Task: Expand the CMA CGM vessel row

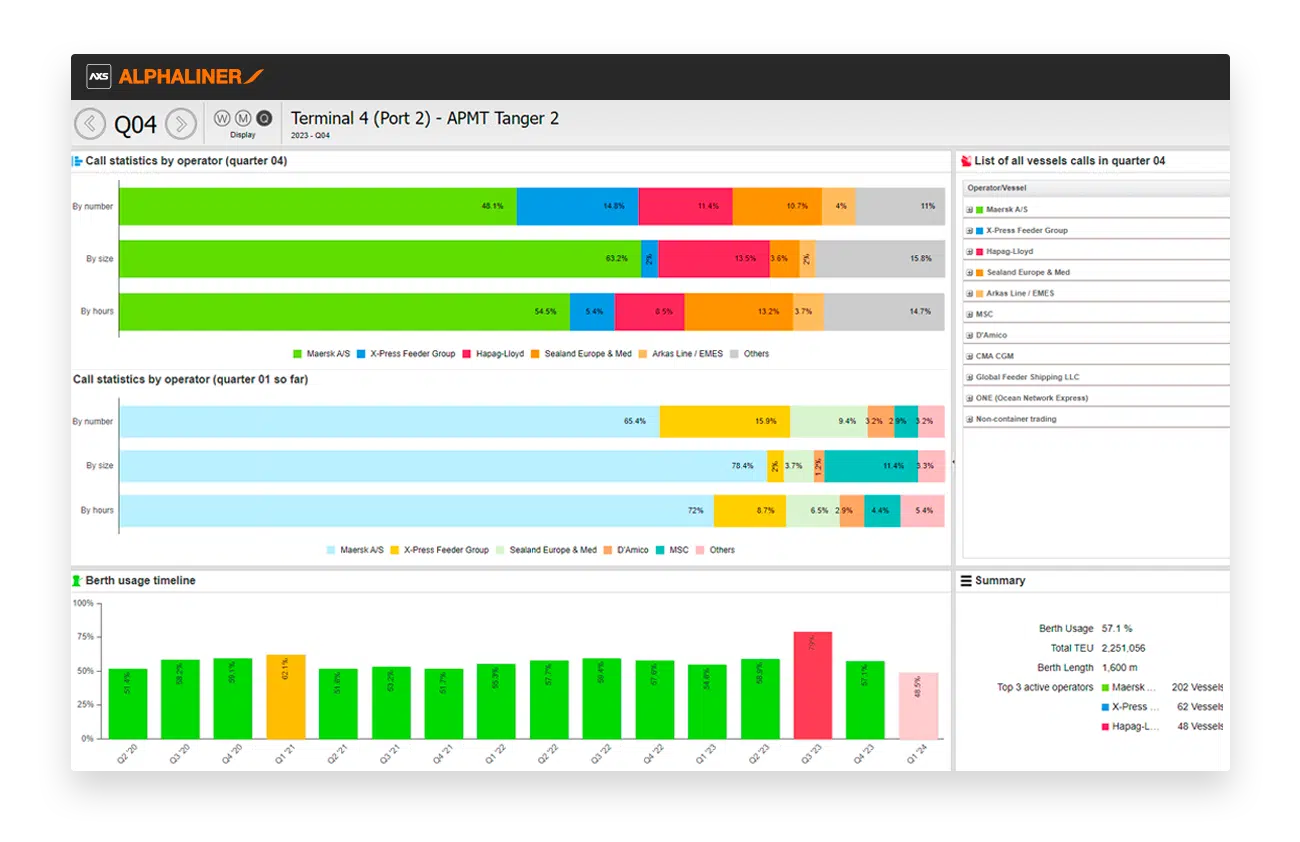Action: pos(969,357)
